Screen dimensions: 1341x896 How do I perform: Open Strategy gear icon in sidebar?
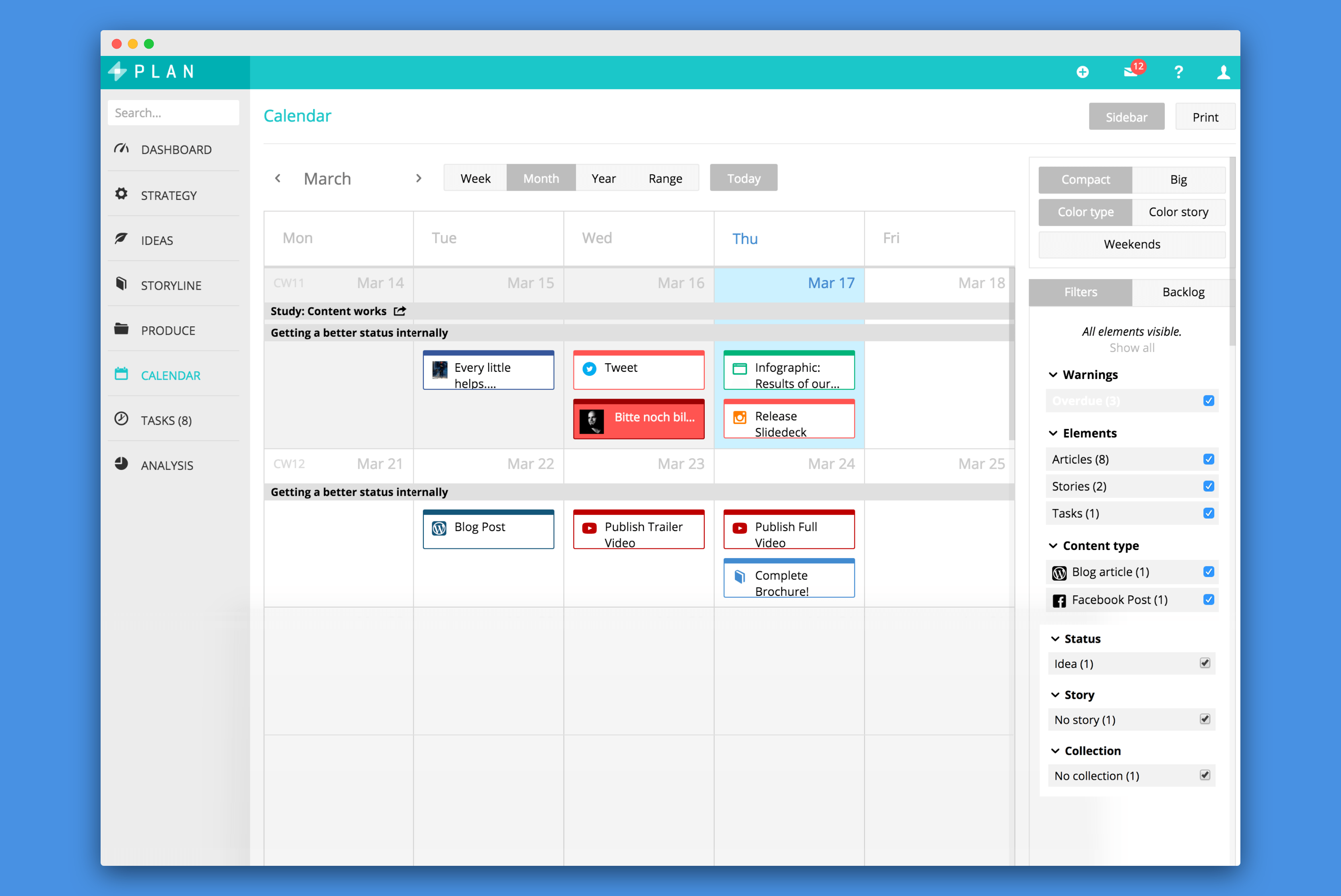[x=121, y=194]
